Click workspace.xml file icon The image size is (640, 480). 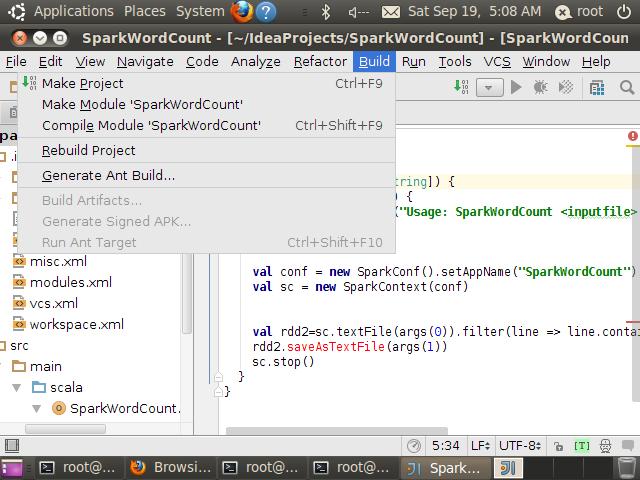point(19,324)
